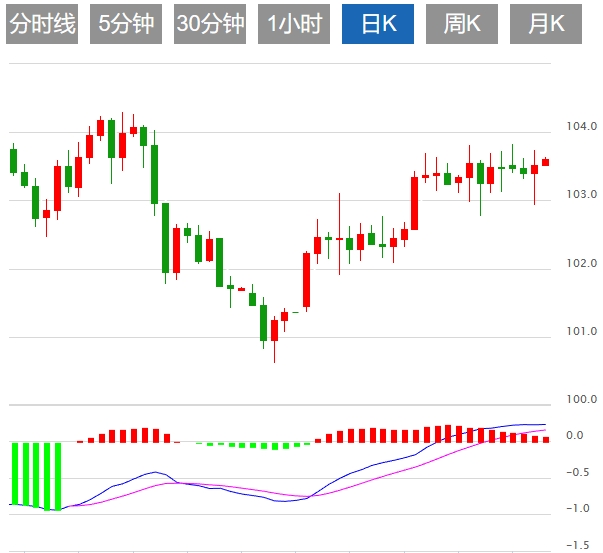This screenshot has width=603, height=553.
Task: Click the highlighted 日K tab
Action: tap(378, 25)
